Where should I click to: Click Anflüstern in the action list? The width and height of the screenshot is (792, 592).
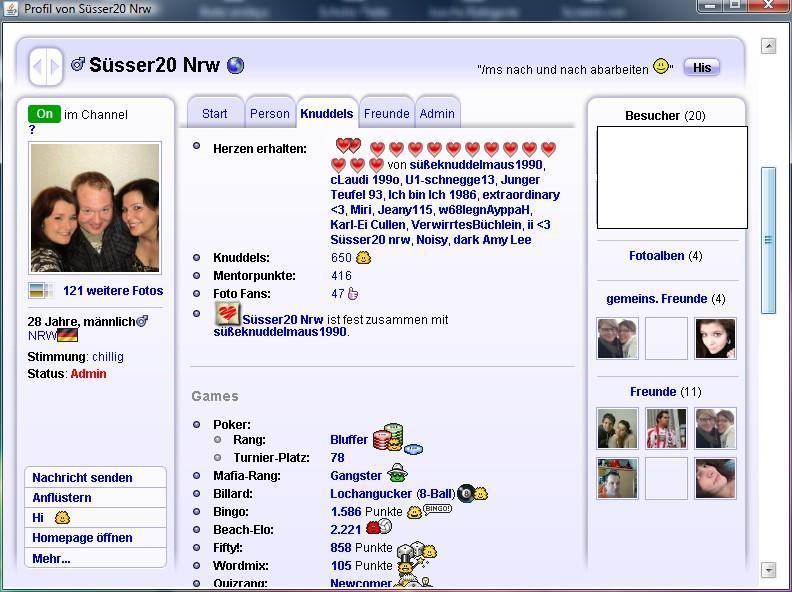tap(62, 498)
